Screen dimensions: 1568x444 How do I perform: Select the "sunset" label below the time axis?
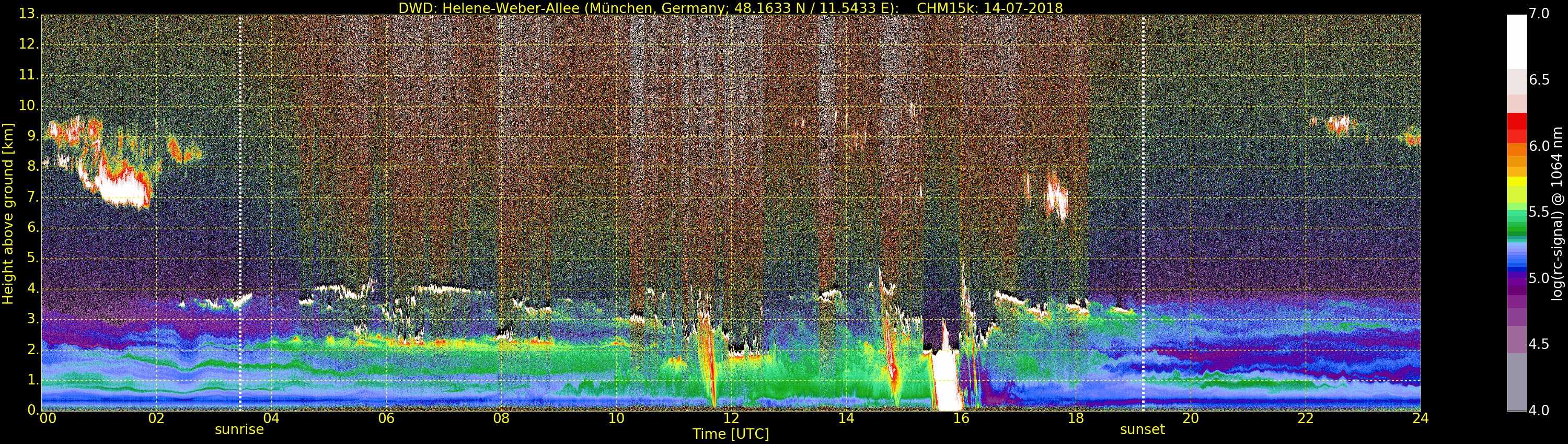pos(1143,429)
